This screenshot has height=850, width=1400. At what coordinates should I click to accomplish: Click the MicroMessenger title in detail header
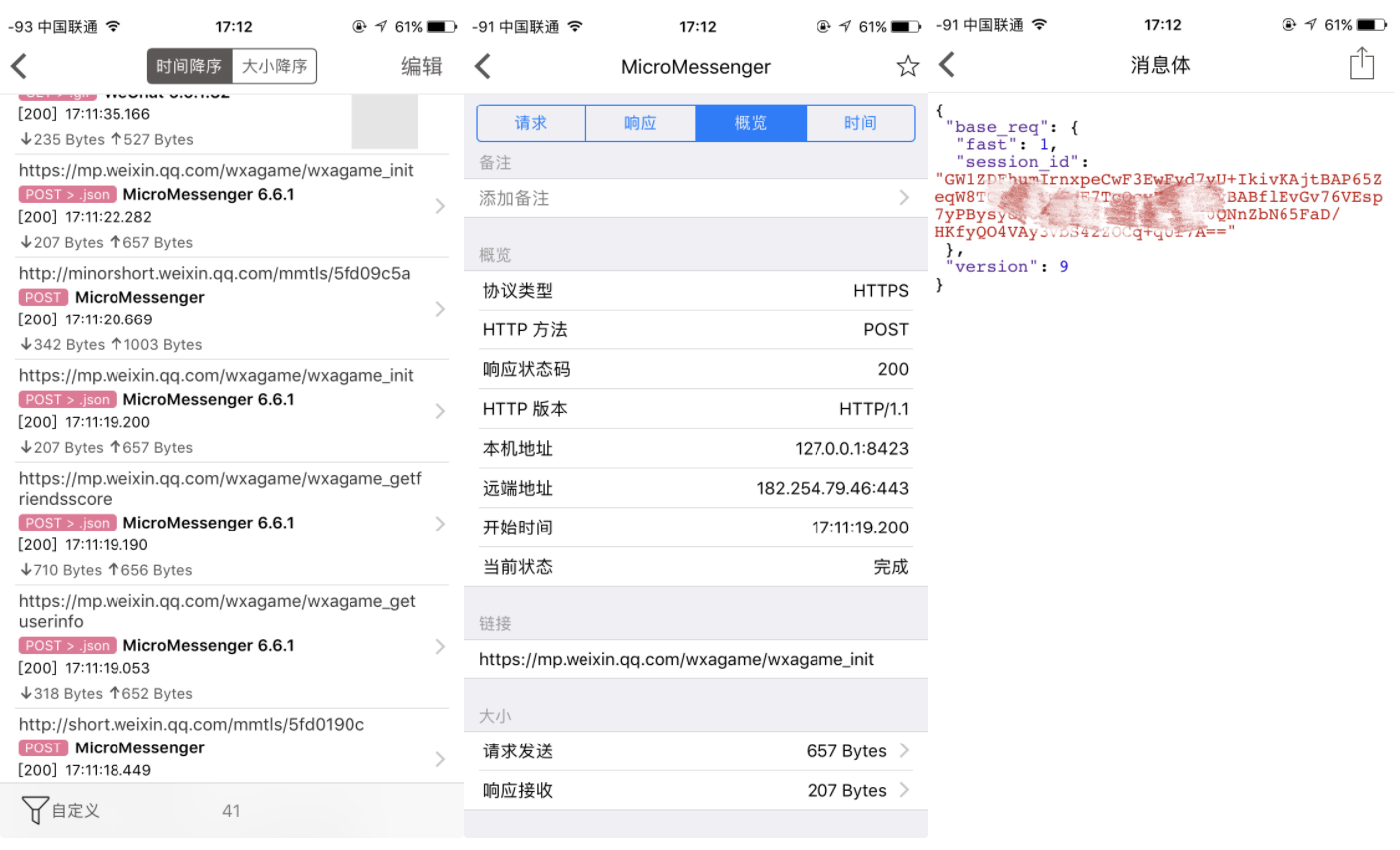pyautogui.click(x=696, y=67)
